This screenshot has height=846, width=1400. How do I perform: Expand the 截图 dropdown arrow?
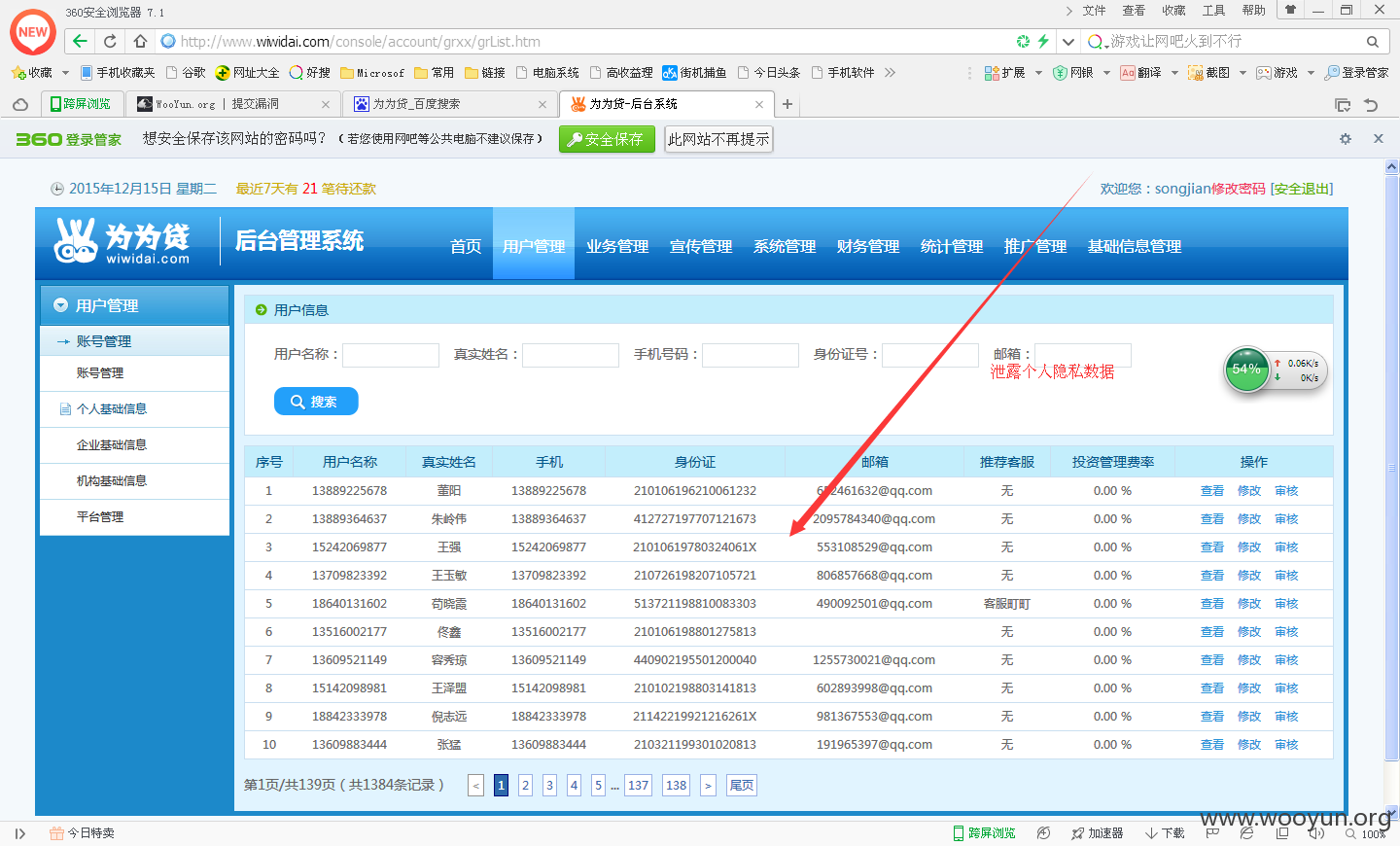tap(1242, 73)
